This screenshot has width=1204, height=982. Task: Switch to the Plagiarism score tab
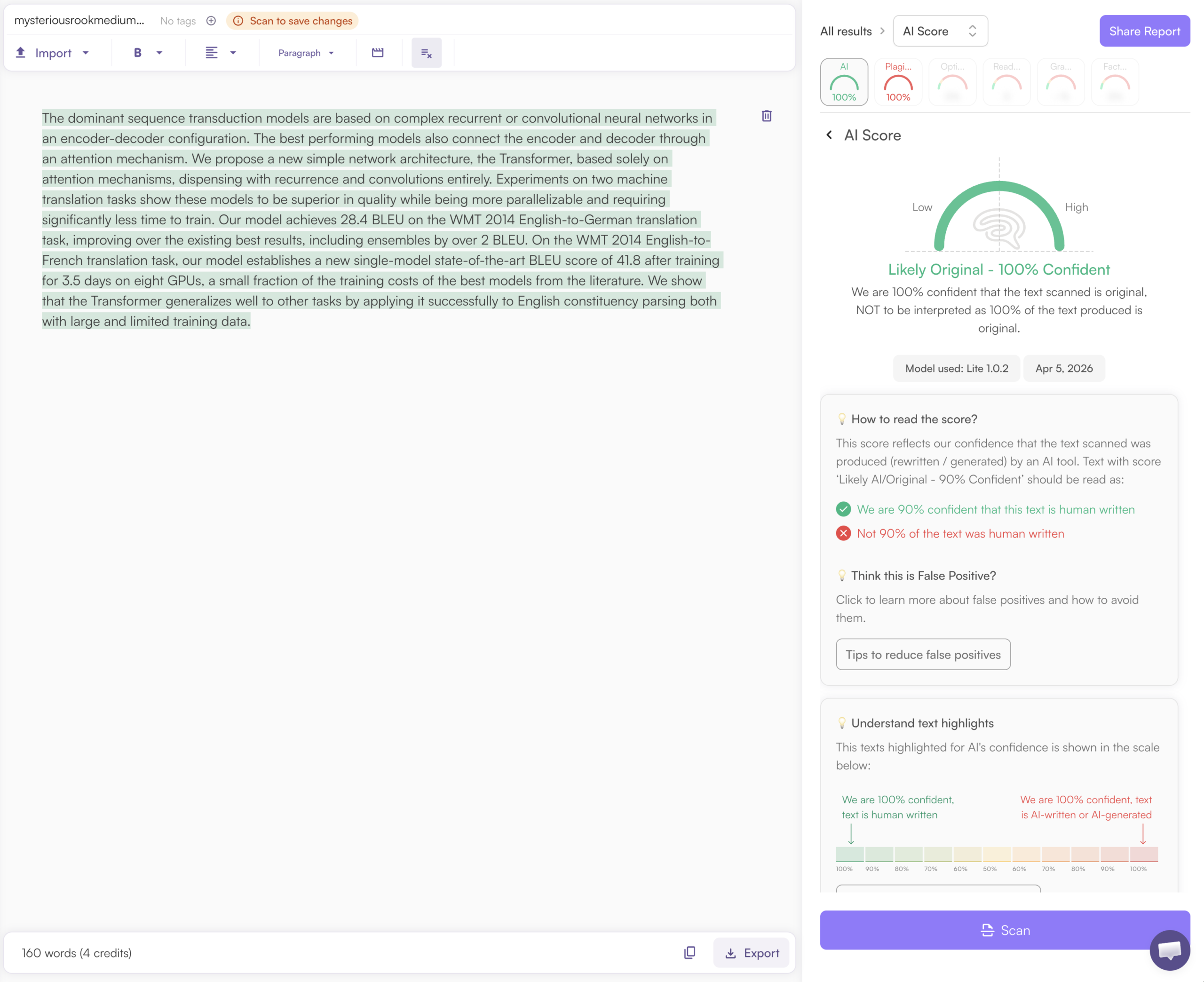coord(898,82)
